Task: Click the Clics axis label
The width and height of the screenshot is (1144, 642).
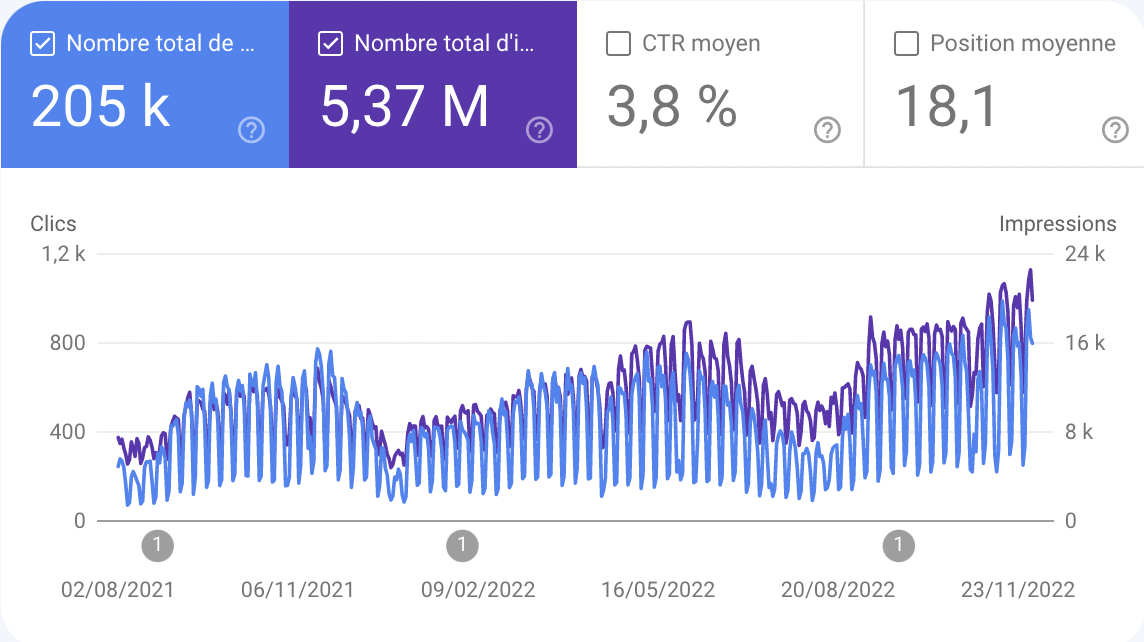Action: point(53,224)
